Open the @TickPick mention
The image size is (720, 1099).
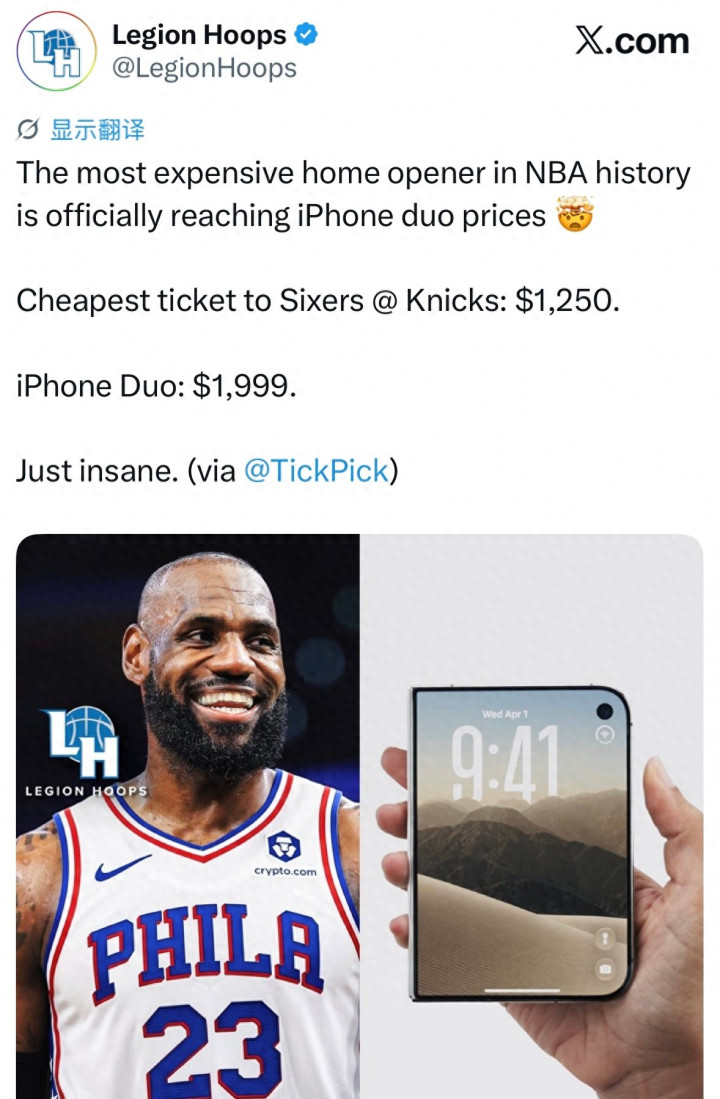click(x=316, y=471)
